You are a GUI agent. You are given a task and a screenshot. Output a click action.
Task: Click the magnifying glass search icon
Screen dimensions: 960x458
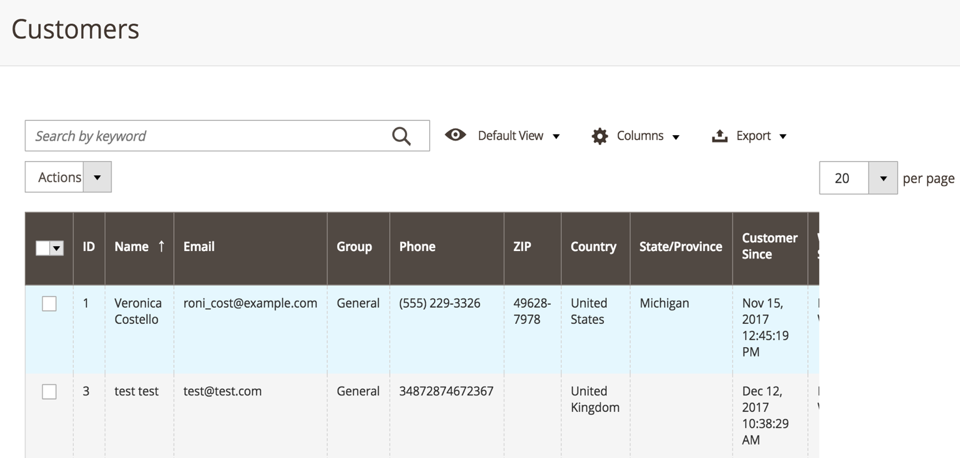(401, 136)
